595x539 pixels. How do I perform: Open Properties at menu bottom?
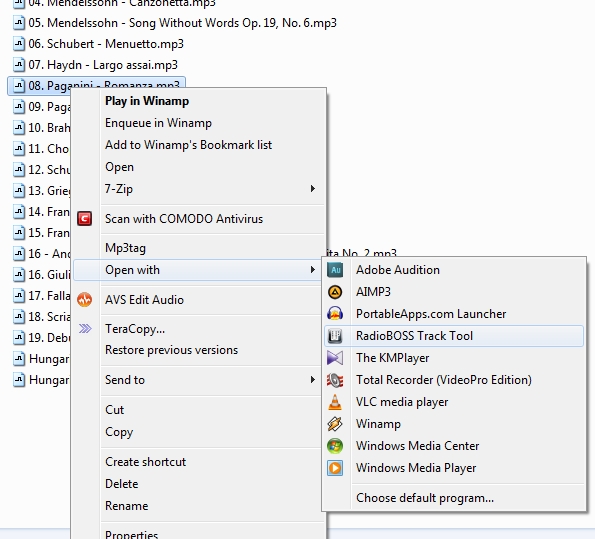click(131, 534)
